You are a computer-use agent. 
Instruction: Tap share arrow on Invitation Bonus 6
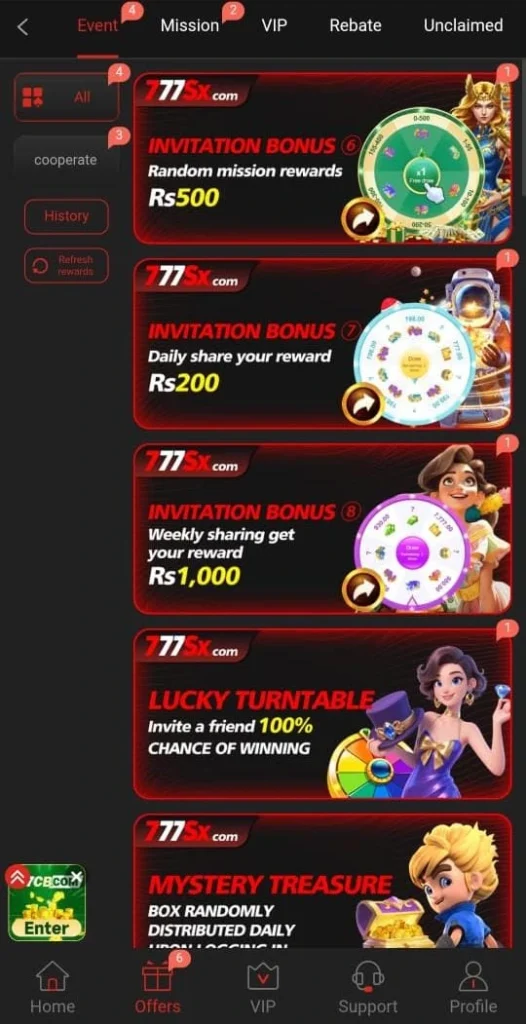pos(361,221)
